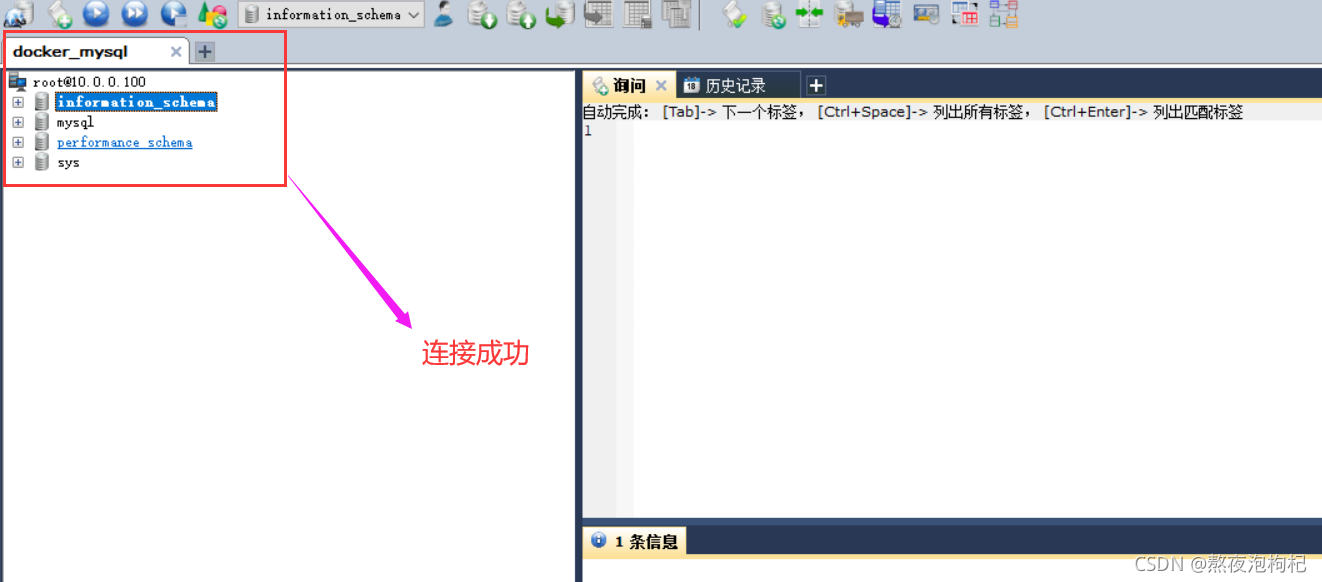Open a new query tab with plus button
Screen dimensions: 1322x582
click(815, 85)
